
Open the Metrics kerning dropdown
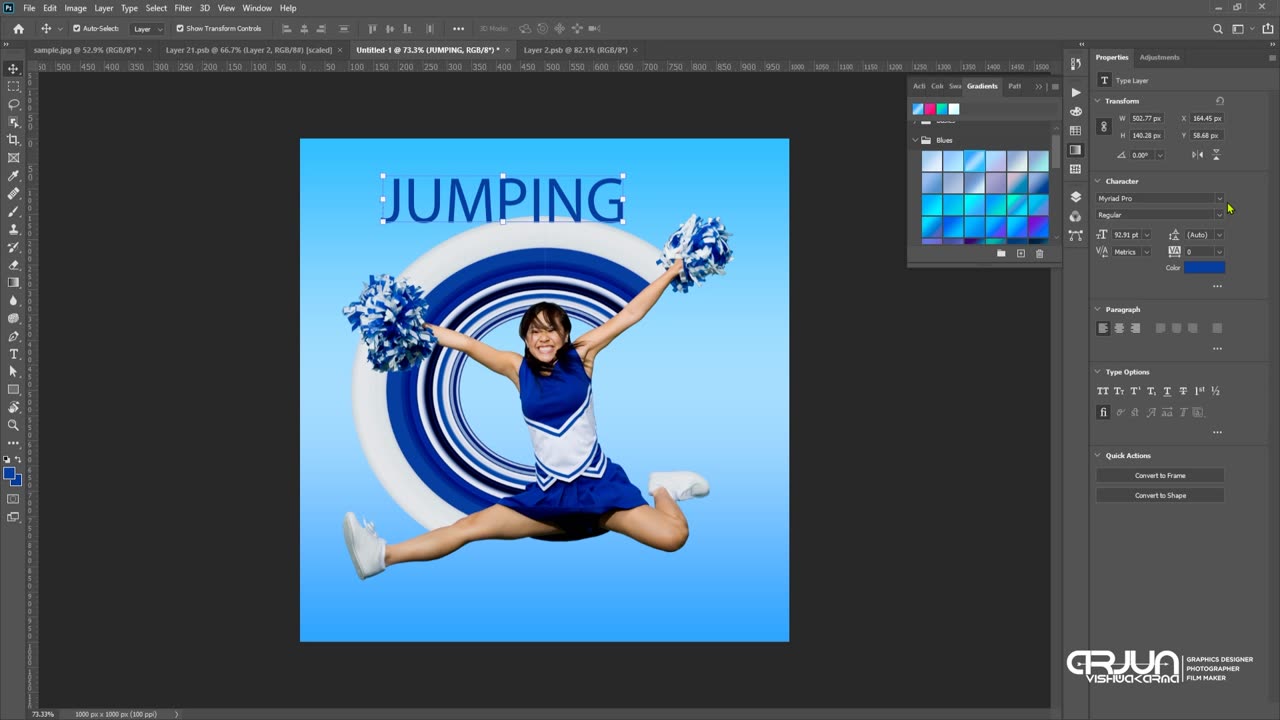pos(1146,252)
